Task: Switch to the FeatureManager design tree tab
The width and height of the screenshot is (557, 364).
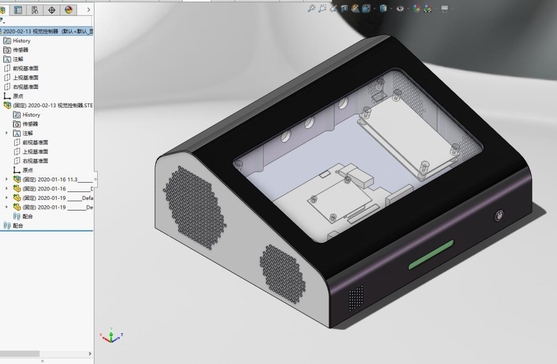Action: tap(3, 10)
